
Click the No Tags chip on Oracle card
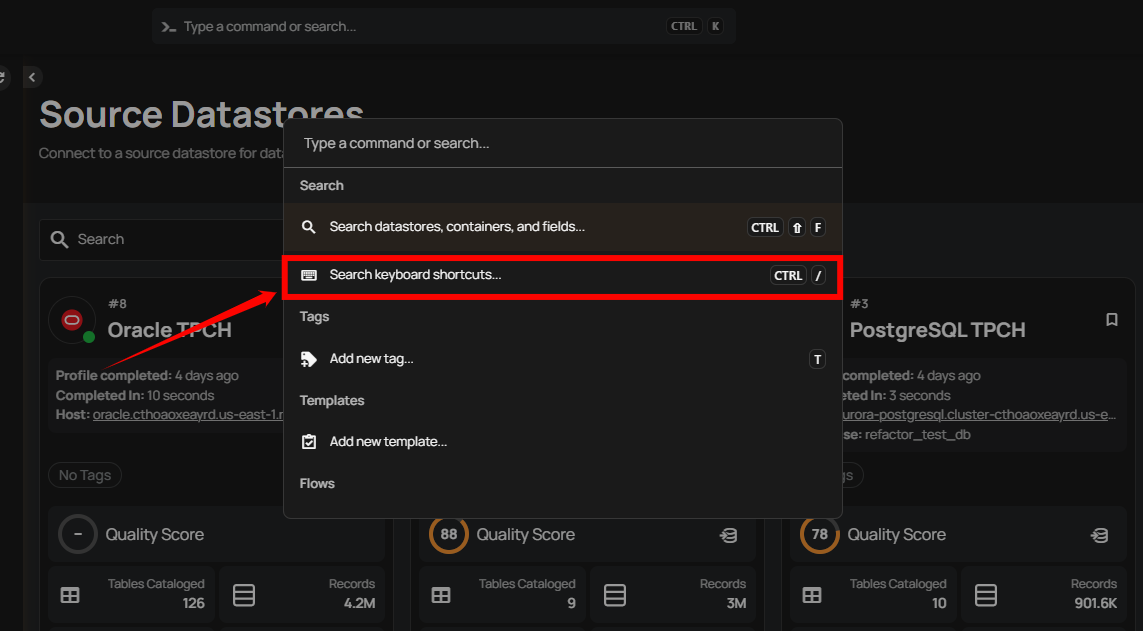click(84, 475)
